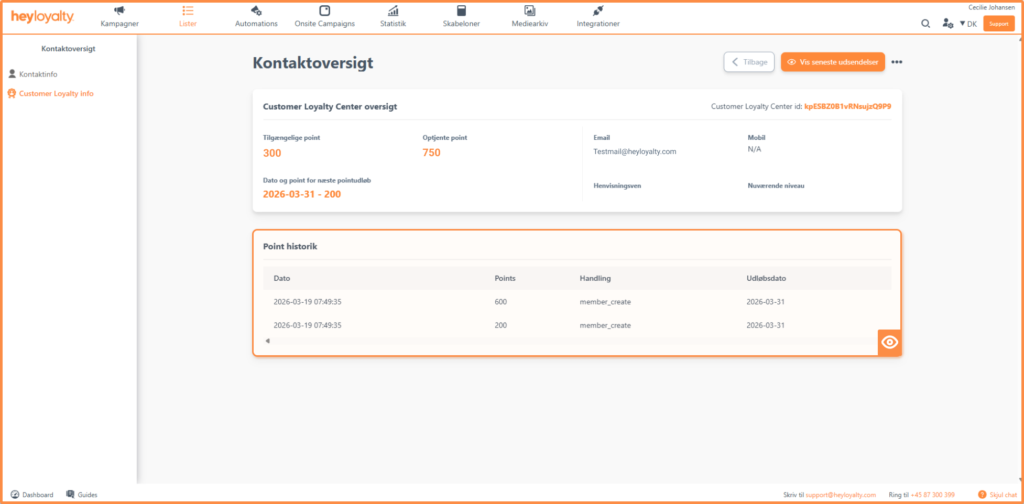Toggle the eye icon on Point historik

pos(889,343)
